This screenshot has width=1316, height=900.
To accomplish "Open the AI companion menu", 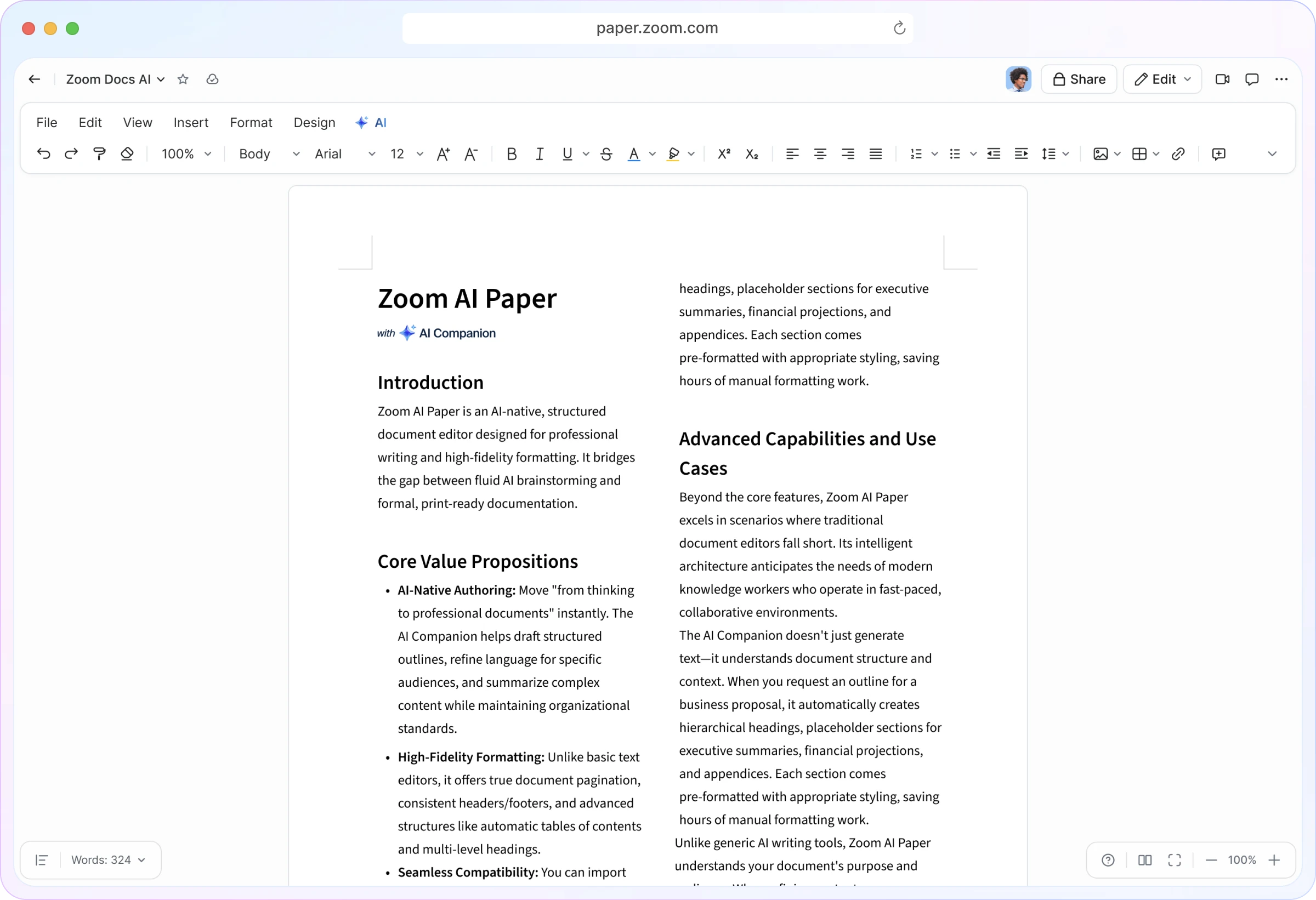I will (371, 122).
